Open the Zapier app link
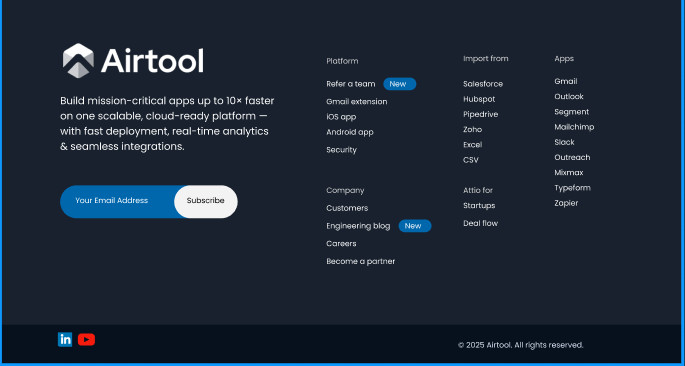The height and width of the screenshot is (366, 685). pyautogui.click(x=566, y=203)
